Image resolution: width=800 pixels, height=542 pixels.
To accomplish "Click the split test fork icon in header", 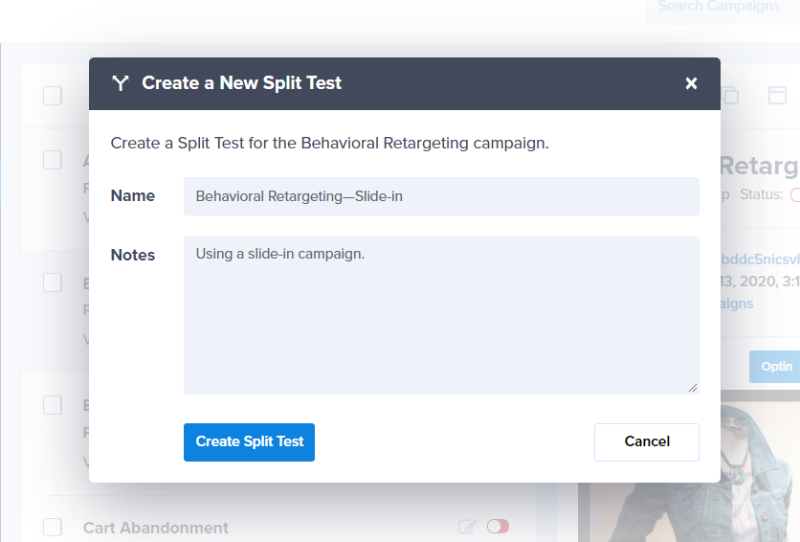I will [x=120, y=83].
